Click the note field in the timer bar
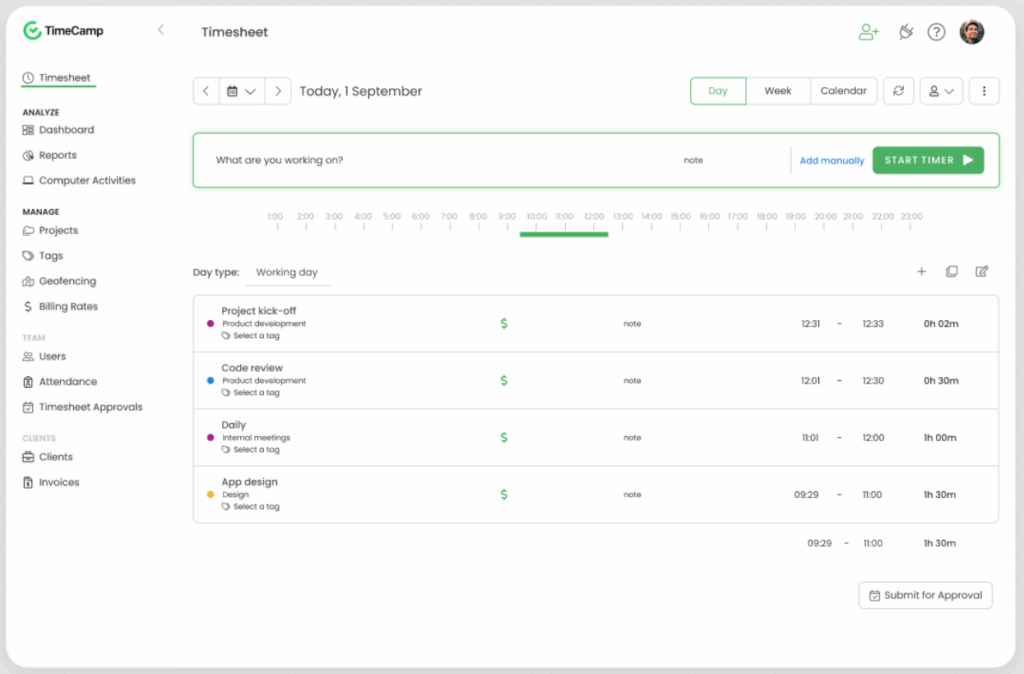The image size is (1024, 674). [694, 160]
